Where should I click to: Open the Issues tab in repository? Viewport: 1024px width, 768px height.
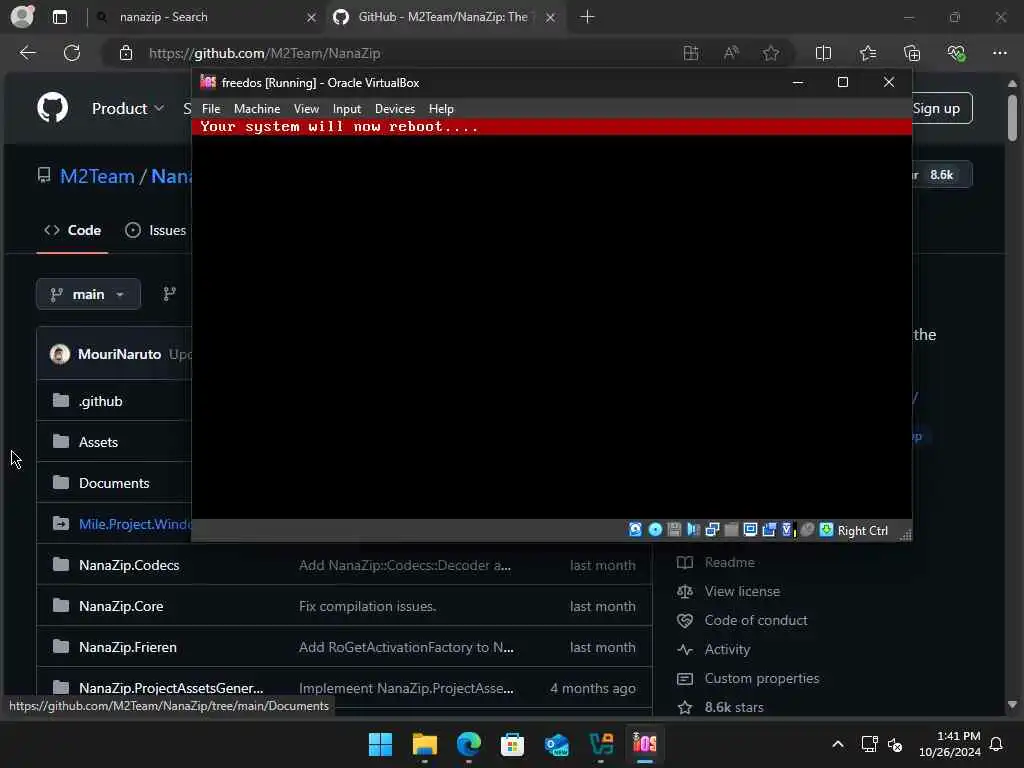[157, 231]
